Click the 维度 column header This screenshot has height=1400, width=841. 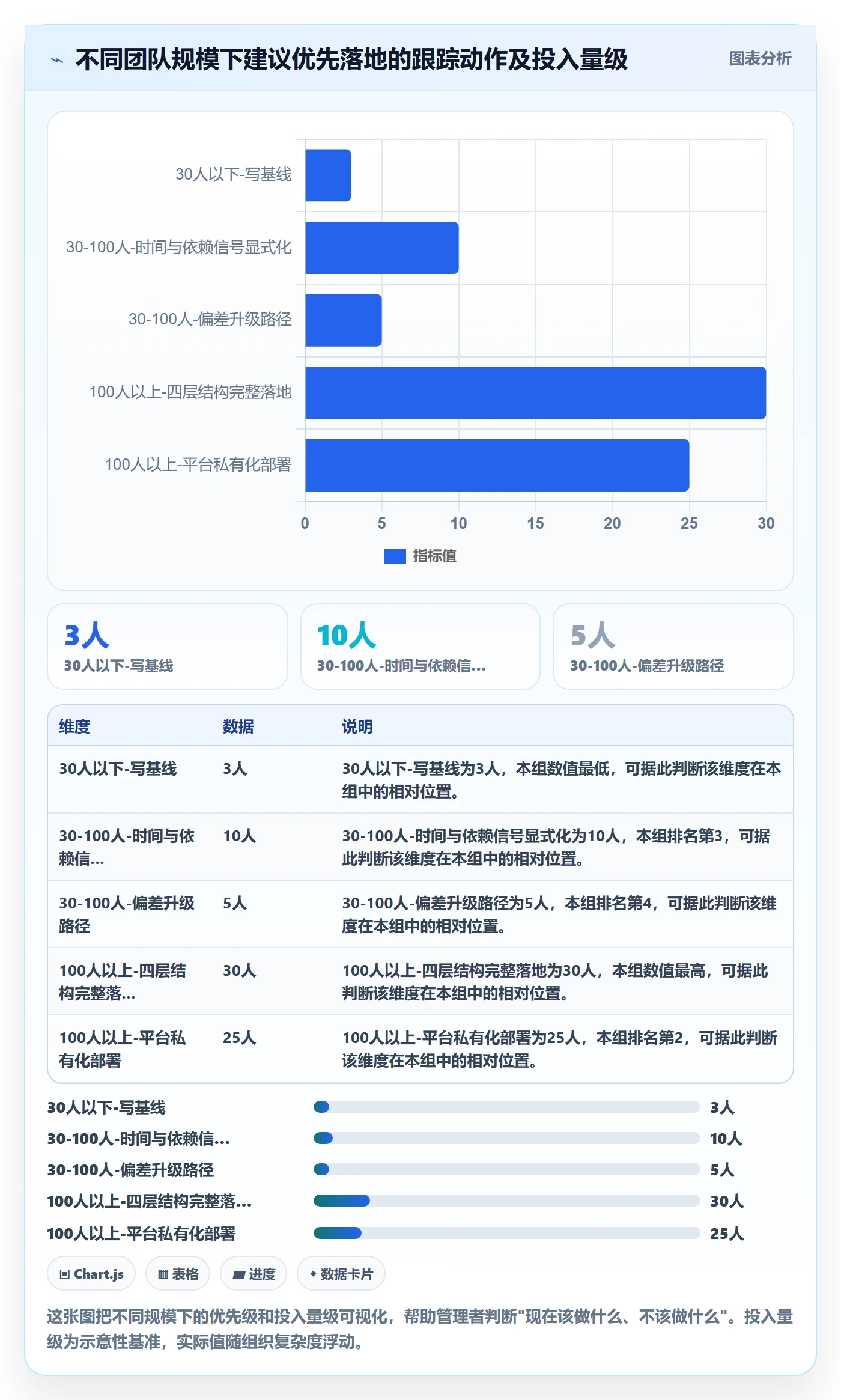(74, 726)
